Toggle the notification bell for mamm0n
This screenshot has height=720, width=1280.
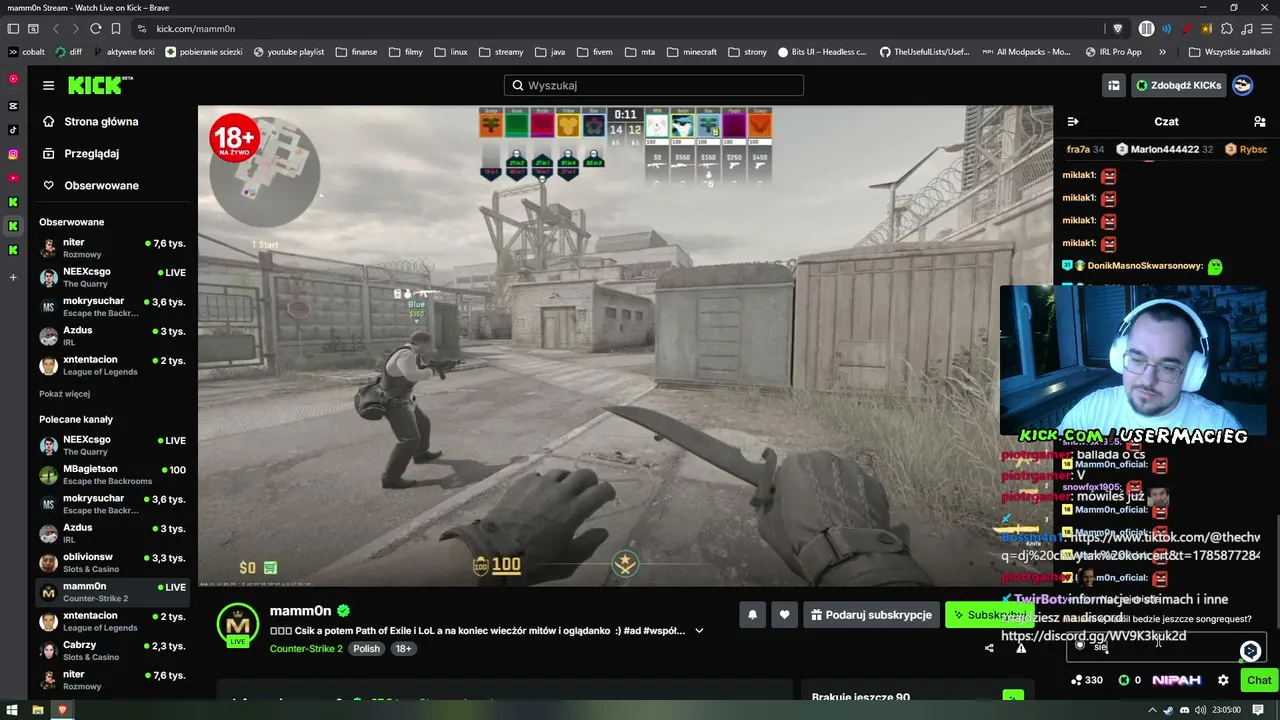(752, 615)
